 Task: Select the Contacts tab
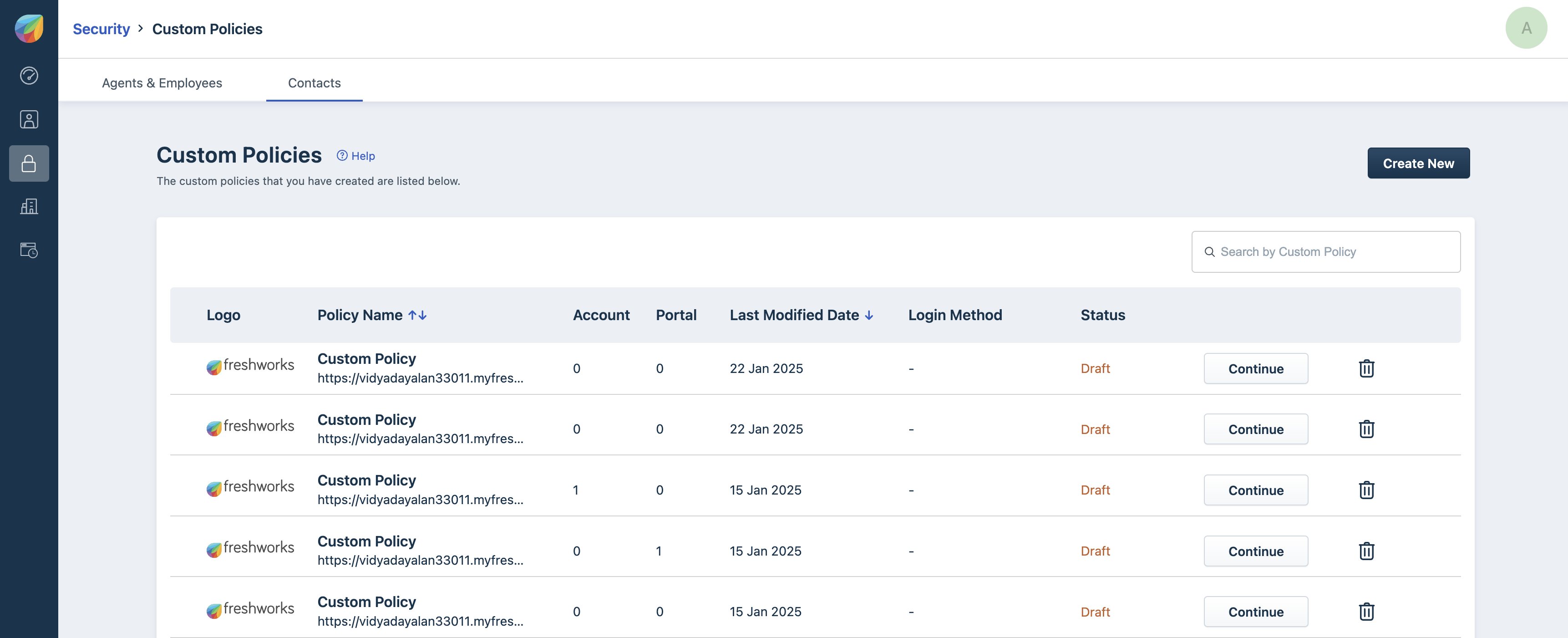pos(314,83)
